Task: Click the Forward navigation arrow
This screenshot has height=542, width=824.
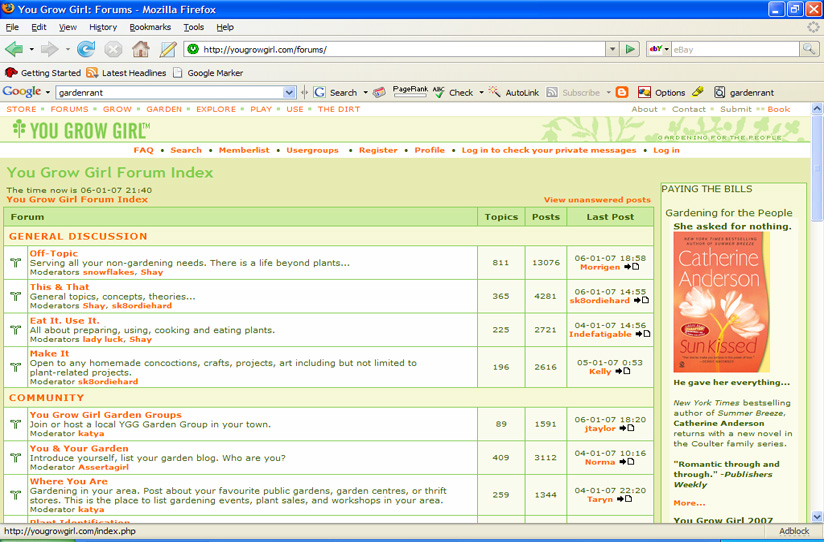Action: click(x=50, y=49)
